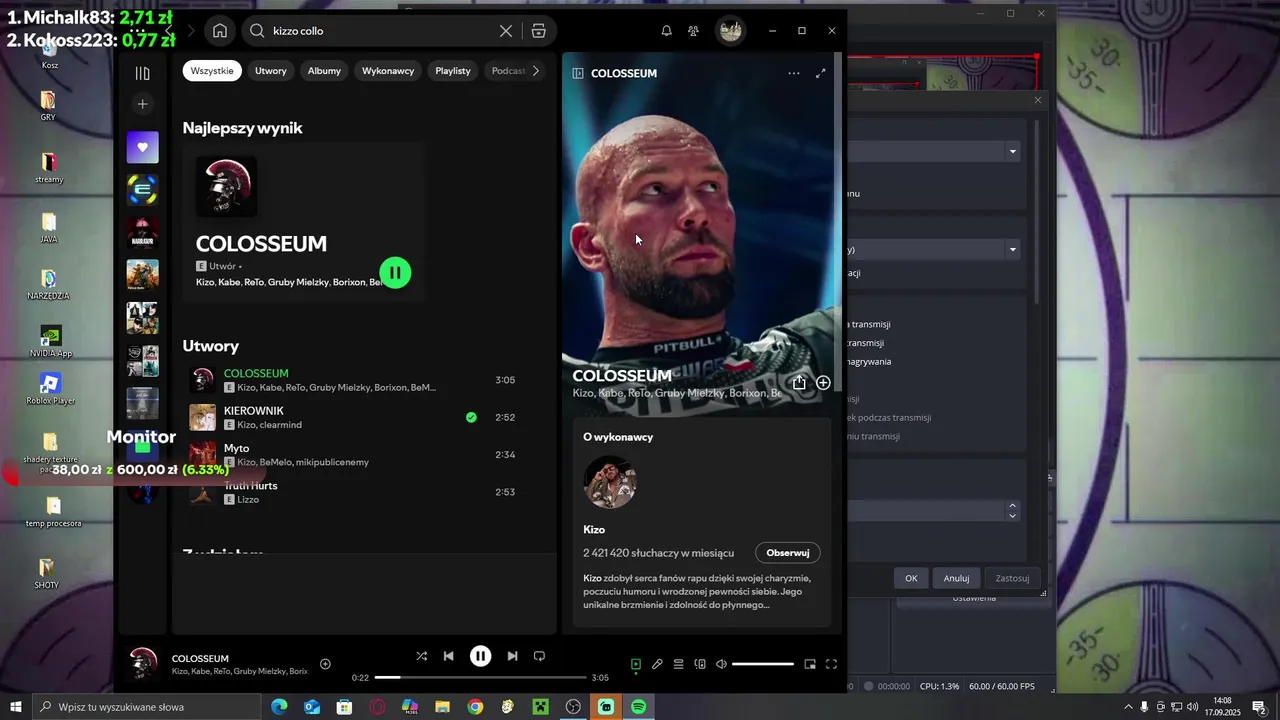The width and height of the screenshot is (1280, 720).
Task: Click the scrollbar in the OBS settings dialog
Action: [x=1036, y=210]
